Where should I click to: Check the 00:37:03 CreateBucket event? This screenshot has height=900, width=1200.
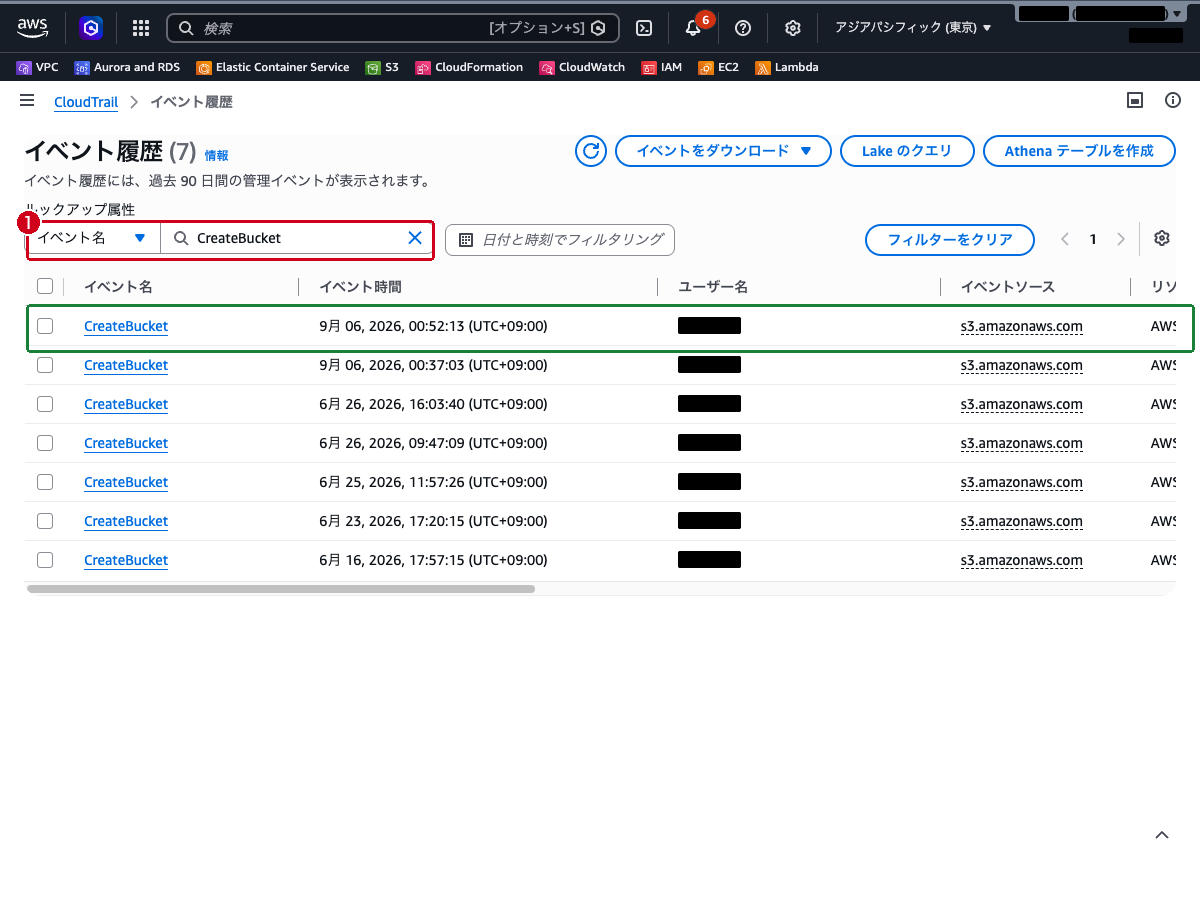[x=45, y=365]
